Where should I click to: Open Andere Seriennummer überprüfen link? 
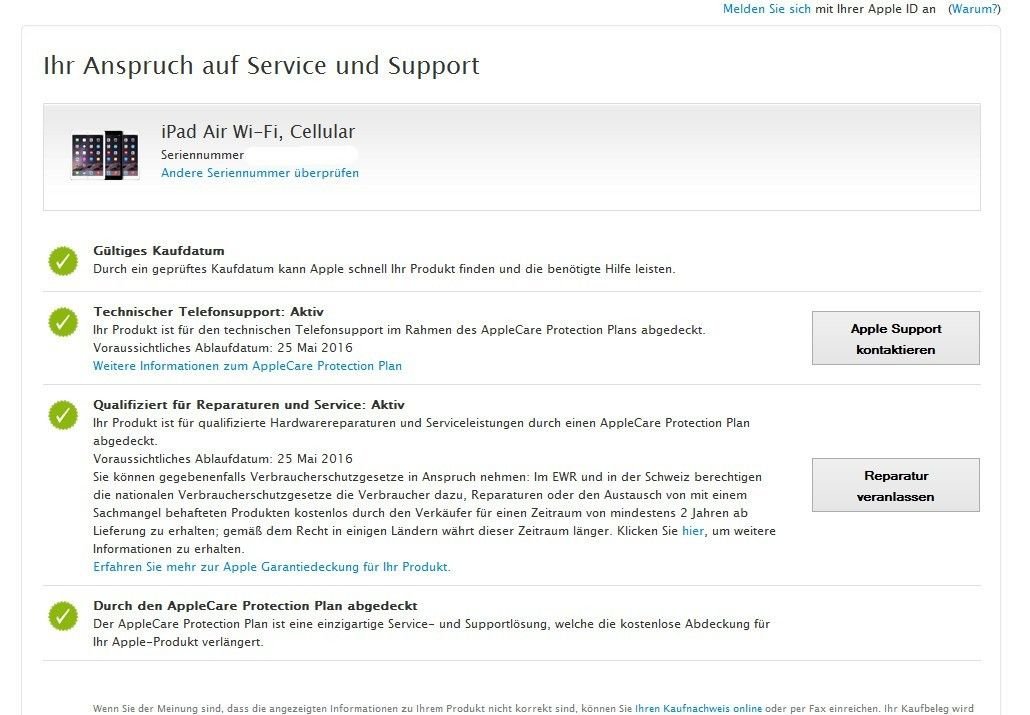[x=260, y=173]
